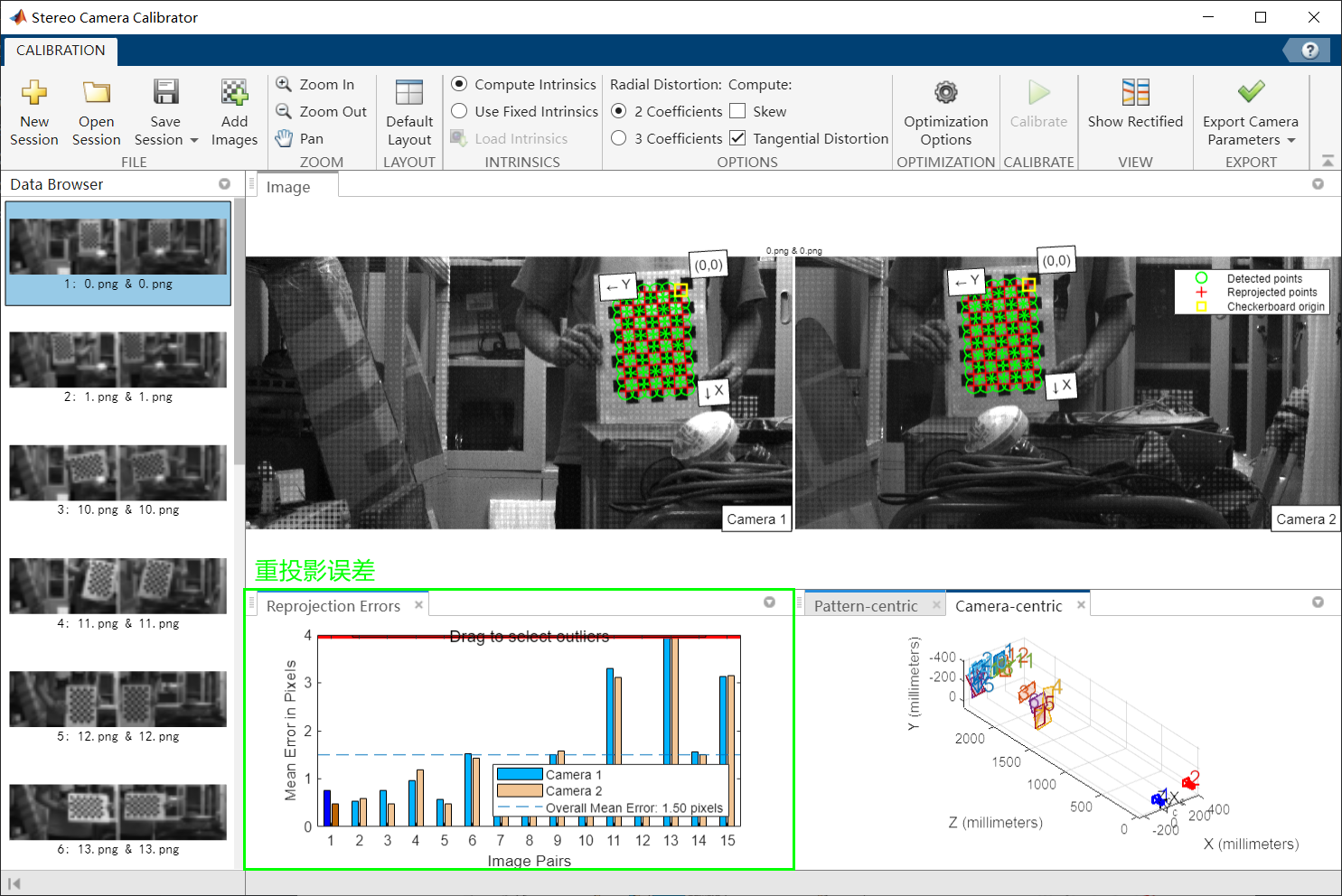Choose 3 Coefficients radial distortion
This screenshot has width=1342, height=896.
point(619,138)
